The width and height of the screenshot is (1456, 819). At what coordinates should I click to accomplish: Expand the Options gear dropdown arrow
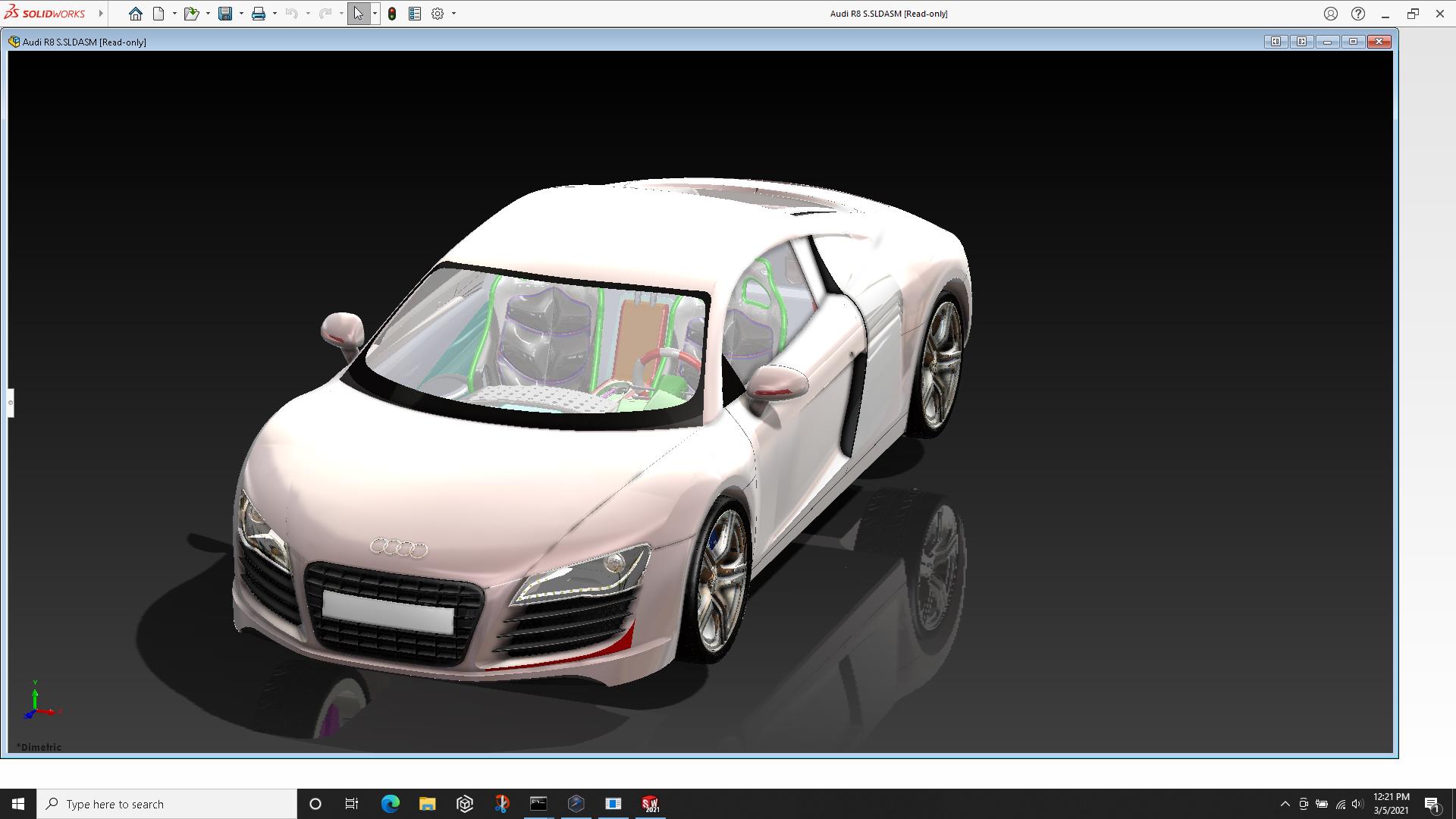(453, 14)
